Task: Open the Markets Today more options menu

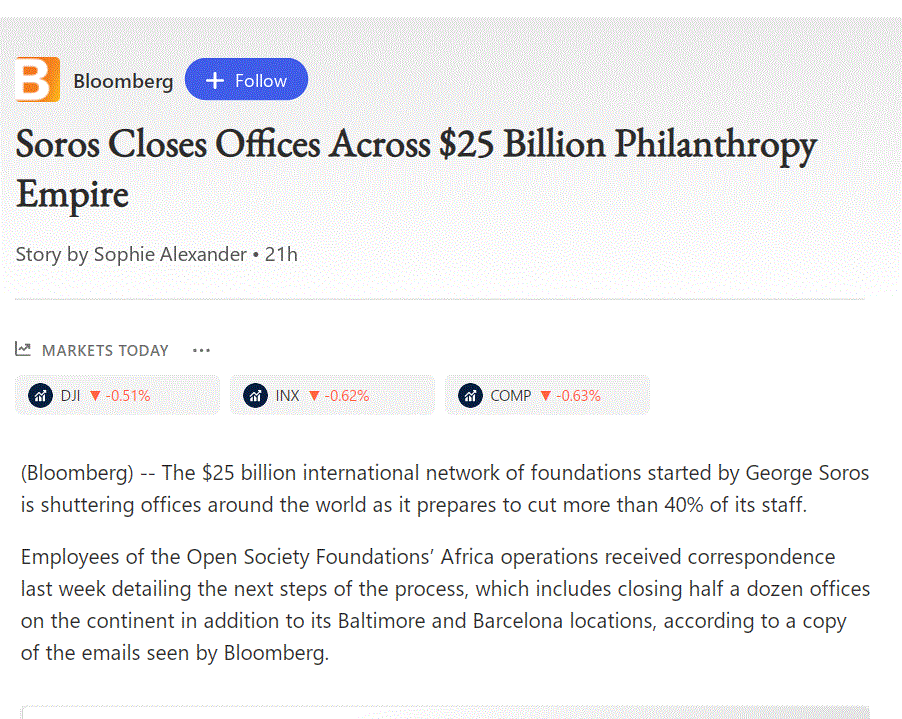Action: pyautogui.click(x=201, y=350)
